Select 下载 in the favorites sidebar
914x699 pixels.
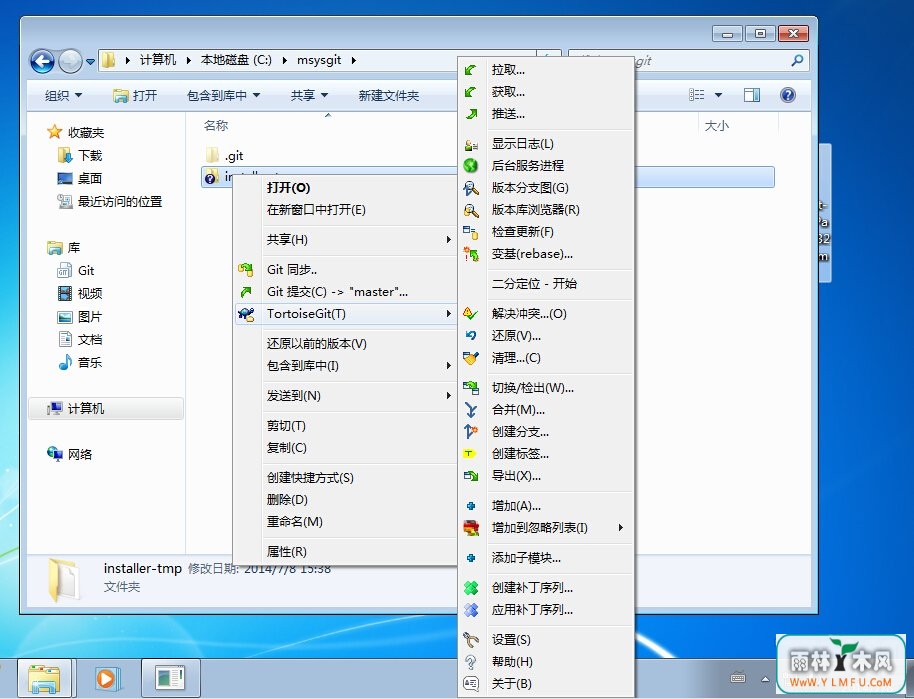pos(80,156)
